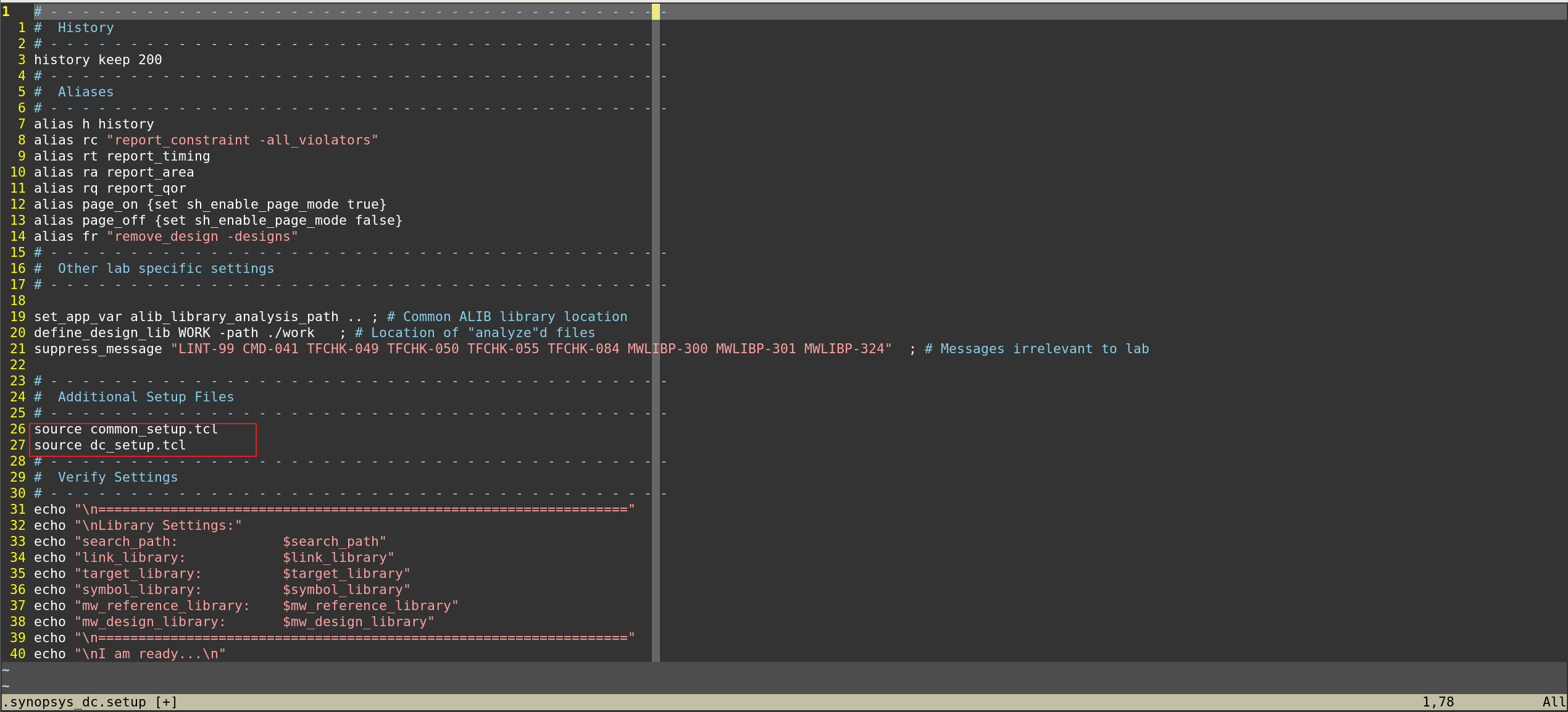1568x712 pixels.
Task: Click the 'Additional Setup Files' comment
Action: pos(146,397)
